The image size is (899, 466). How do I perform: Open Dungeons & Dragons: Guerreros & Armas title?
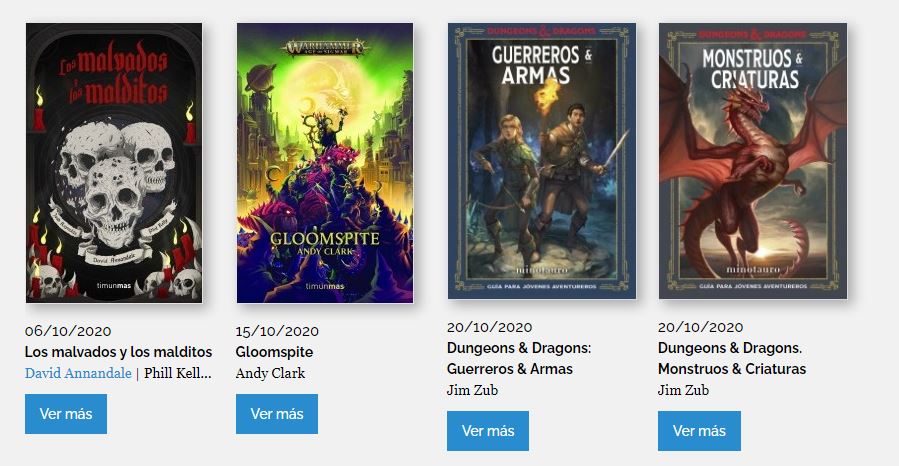[519, 358]
